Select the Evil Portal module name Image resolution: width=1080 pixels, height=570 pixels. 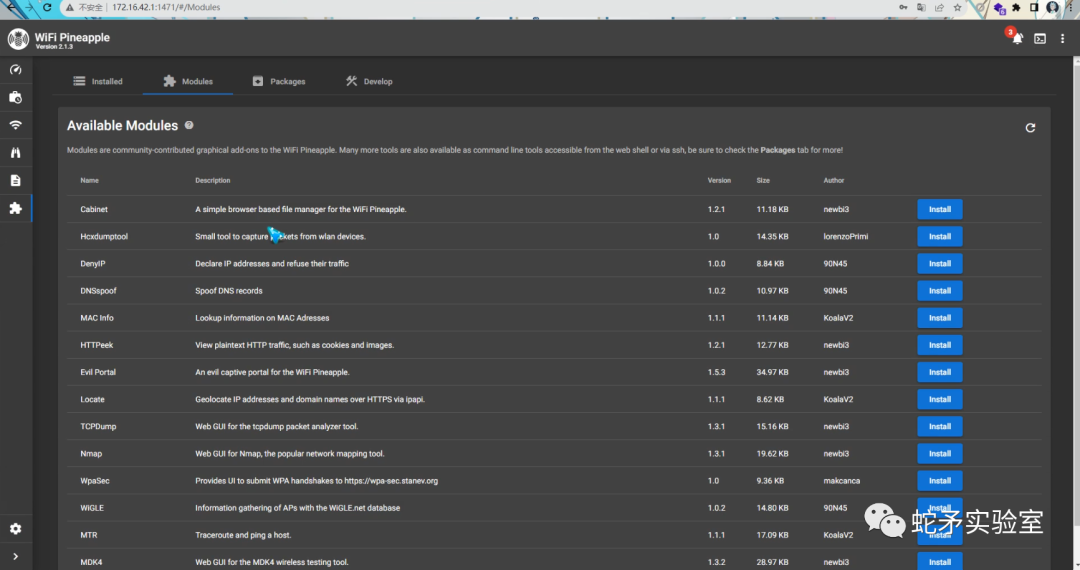[x=98, y=372]
